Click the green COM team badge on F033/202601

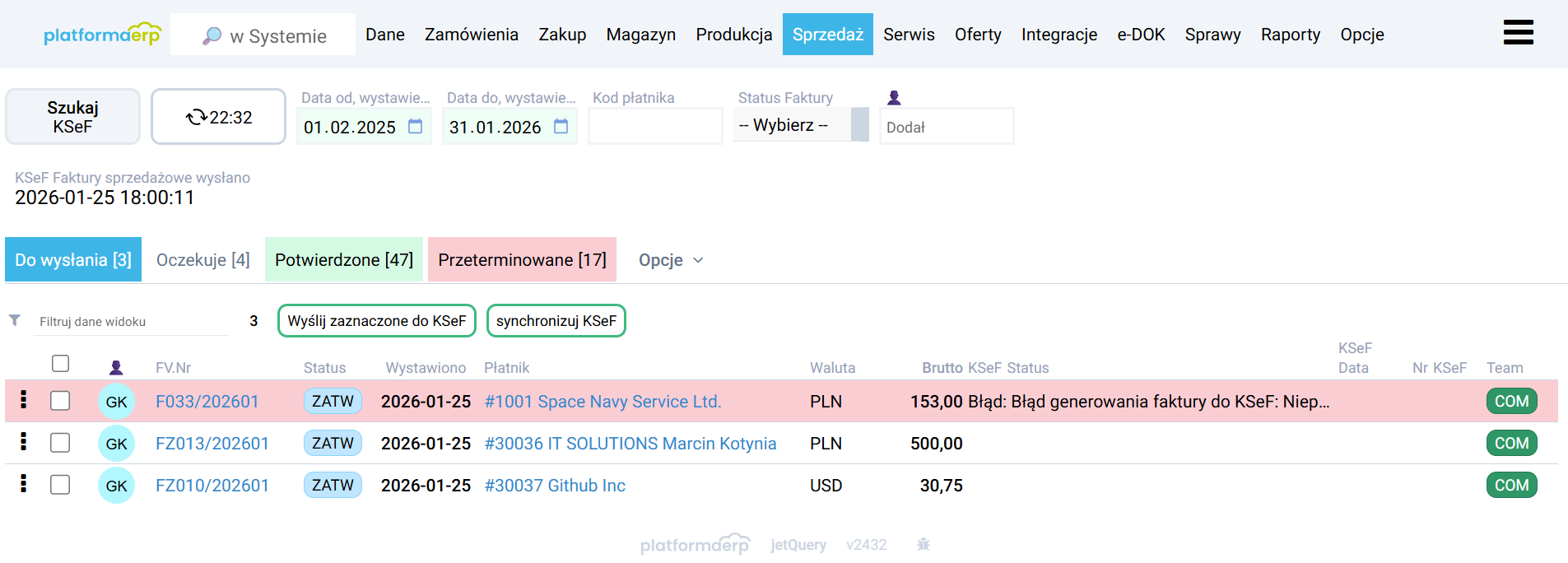[x=1511, y=401]
